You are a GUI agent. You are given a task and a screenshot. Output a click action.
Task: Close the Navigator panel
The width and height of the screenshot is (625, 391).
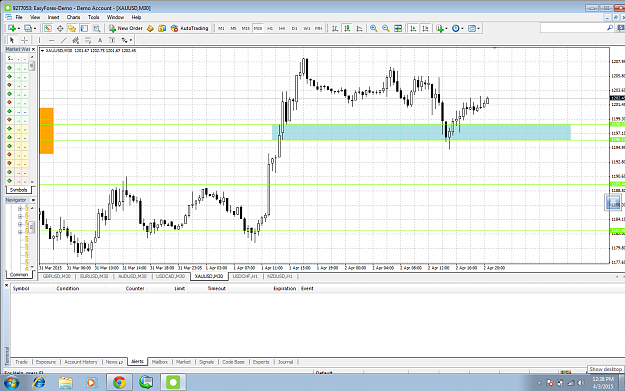click(33, 200)
